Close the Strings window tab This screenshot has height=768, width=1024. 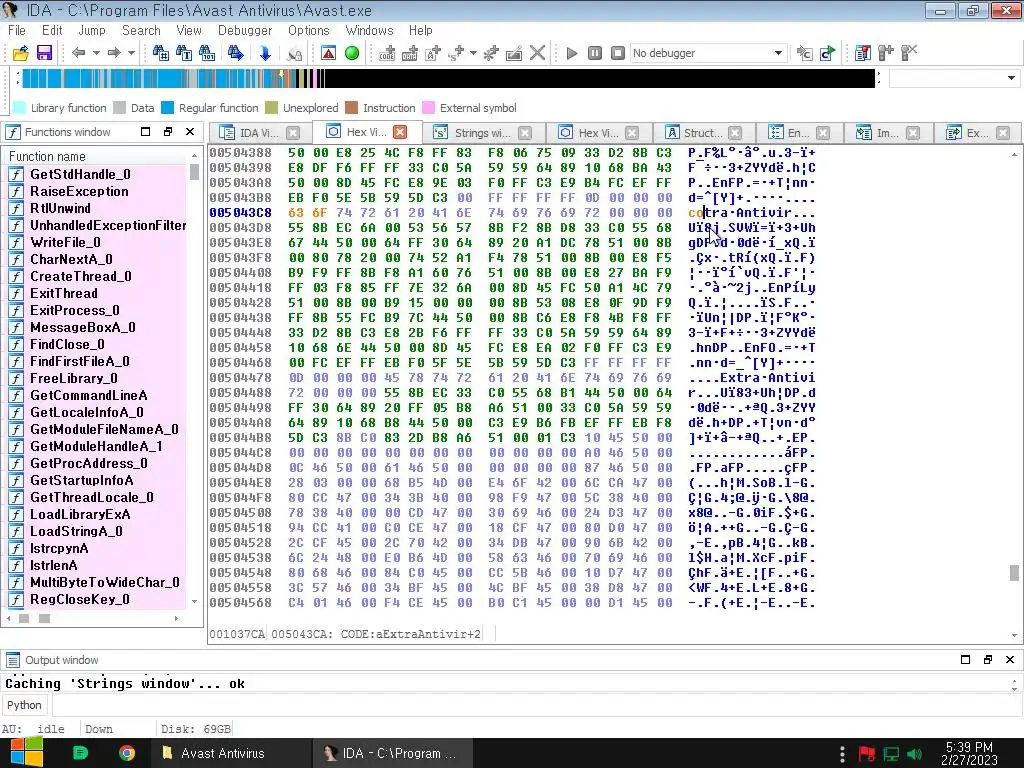(x=525, y=133)
